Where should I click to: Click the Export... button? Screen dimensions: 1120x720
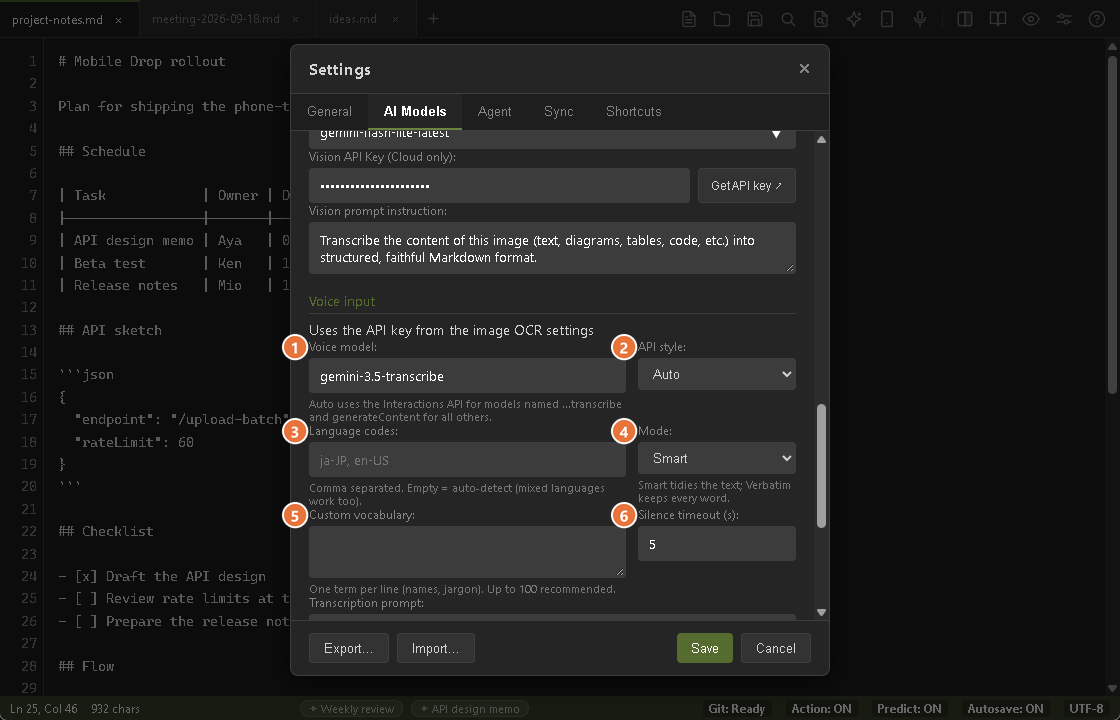point(349,648)
